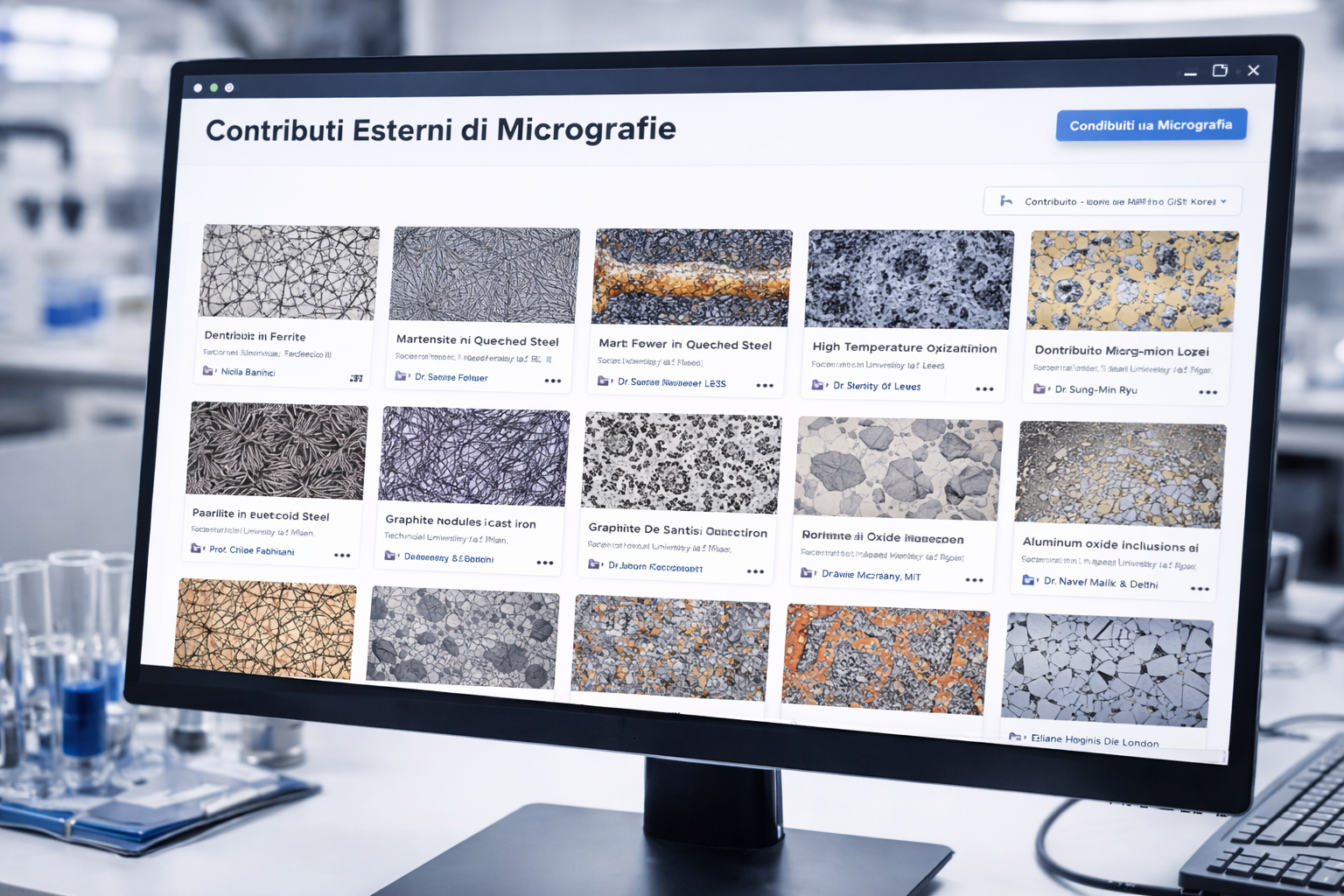Image resolution: width=1344 pixels, height=896 pixels.
Task: Click the Dentribuiz in Ferrite card title
Action: pyautogui.click(x=255, y=336)
